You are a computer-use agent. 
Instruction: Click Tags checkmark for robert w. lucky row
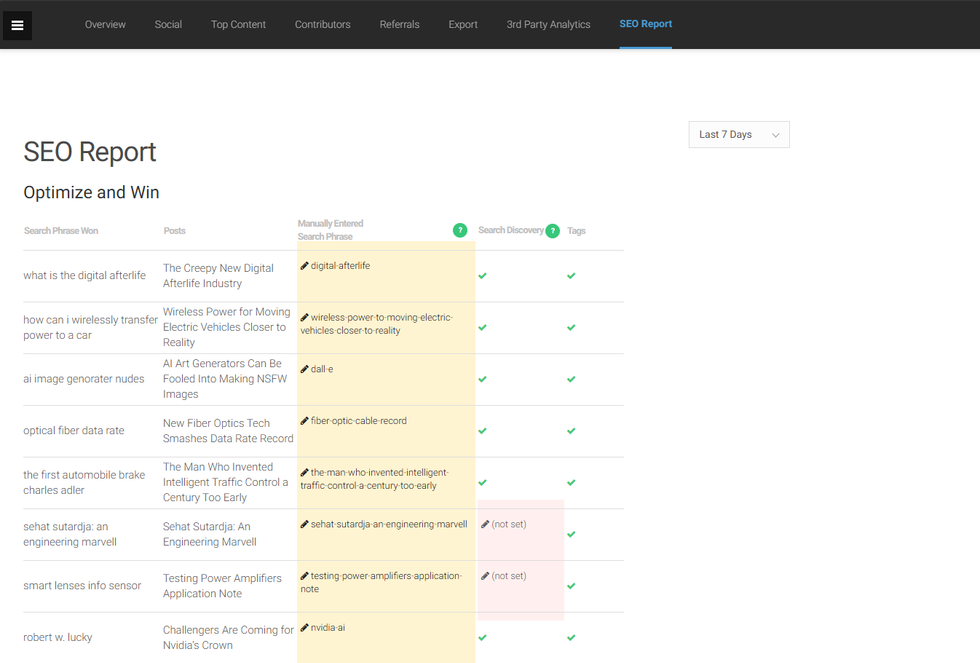[x=571, y=638]
